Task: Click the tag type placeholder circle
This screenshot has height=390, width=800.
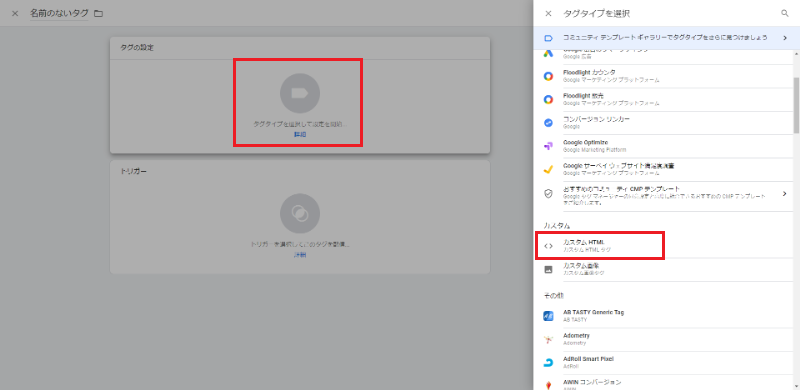Action: point(300,93)
